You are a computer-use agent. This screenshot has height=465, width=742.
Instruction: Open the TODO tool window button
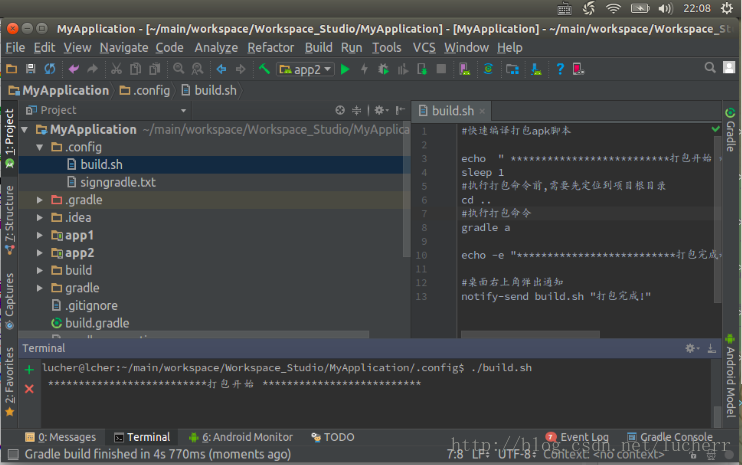pos(333,437)
